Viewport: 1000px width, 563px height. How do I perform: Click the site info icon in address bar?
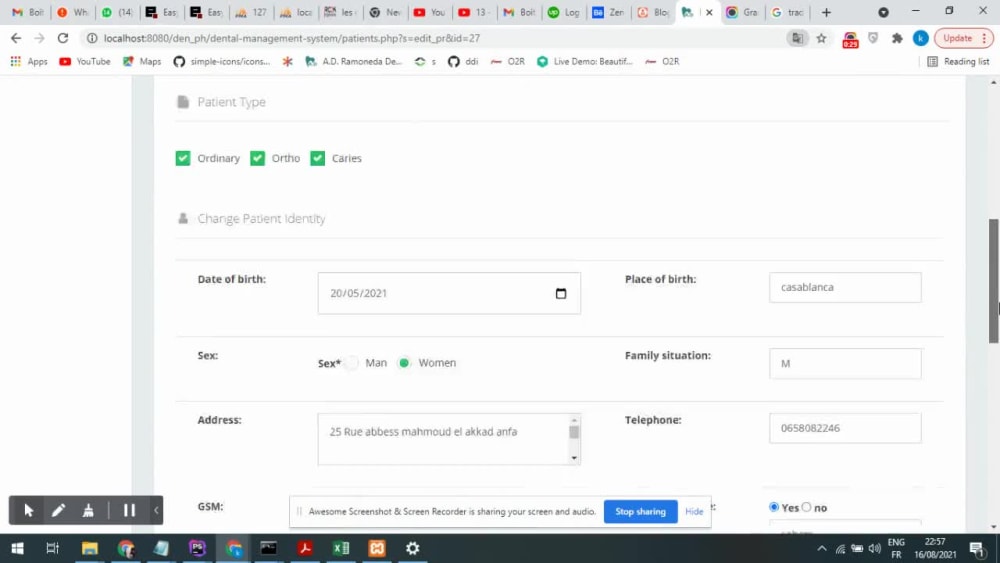pyautogui.click(x=92, y=38)
